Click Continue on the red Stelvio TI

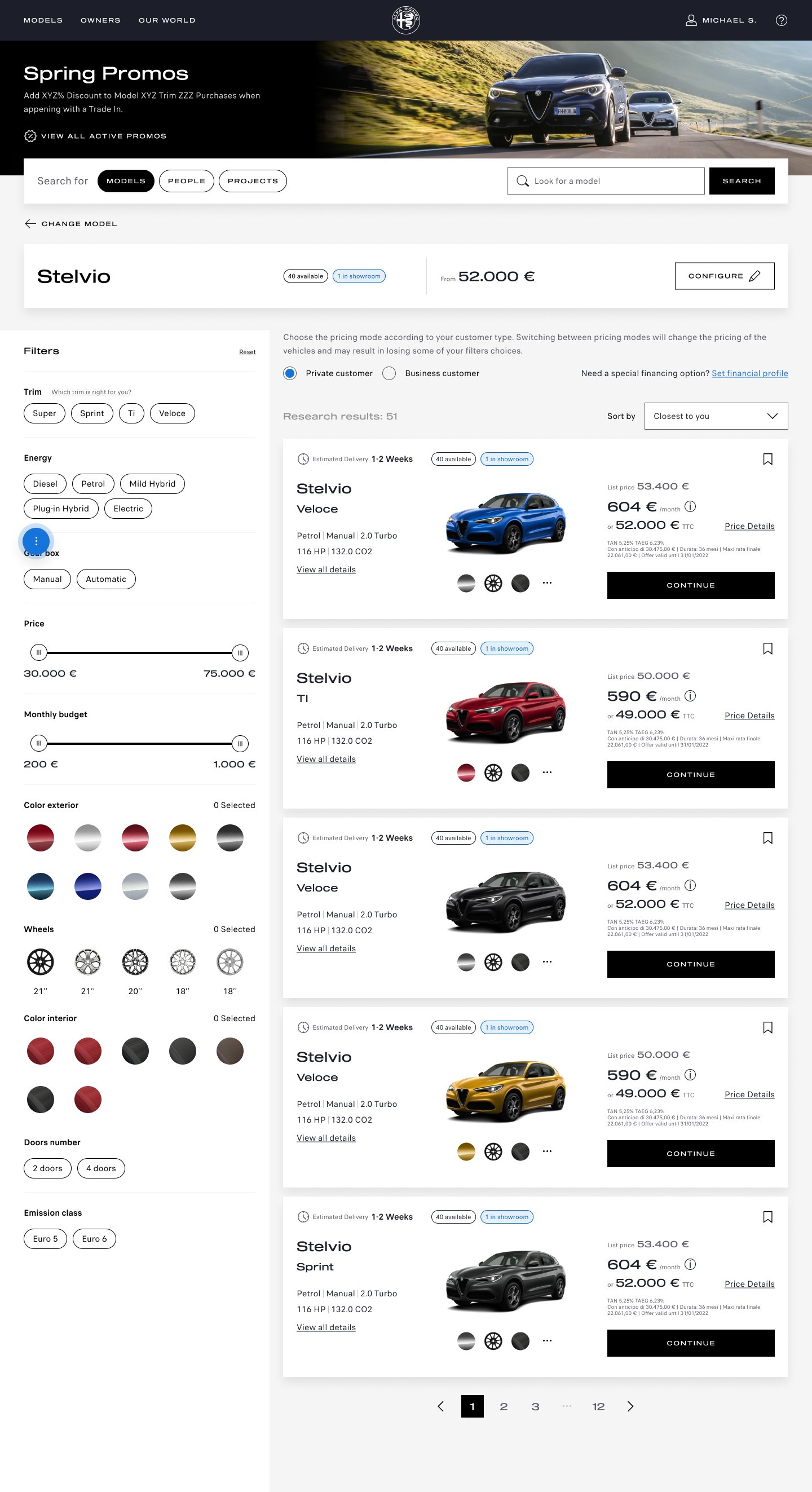click(690, 775)
